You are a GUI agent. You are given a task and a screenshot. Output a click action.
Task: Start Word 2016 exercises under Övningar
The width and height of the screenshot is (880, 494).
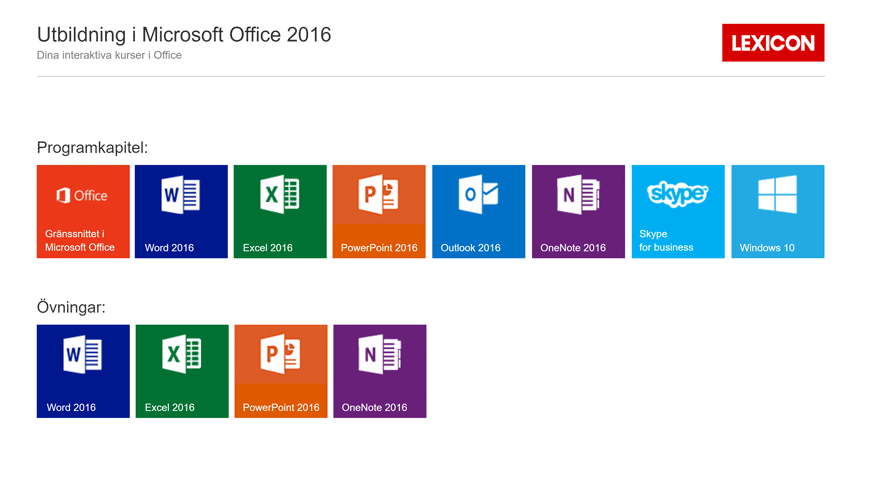pos(83,371)
